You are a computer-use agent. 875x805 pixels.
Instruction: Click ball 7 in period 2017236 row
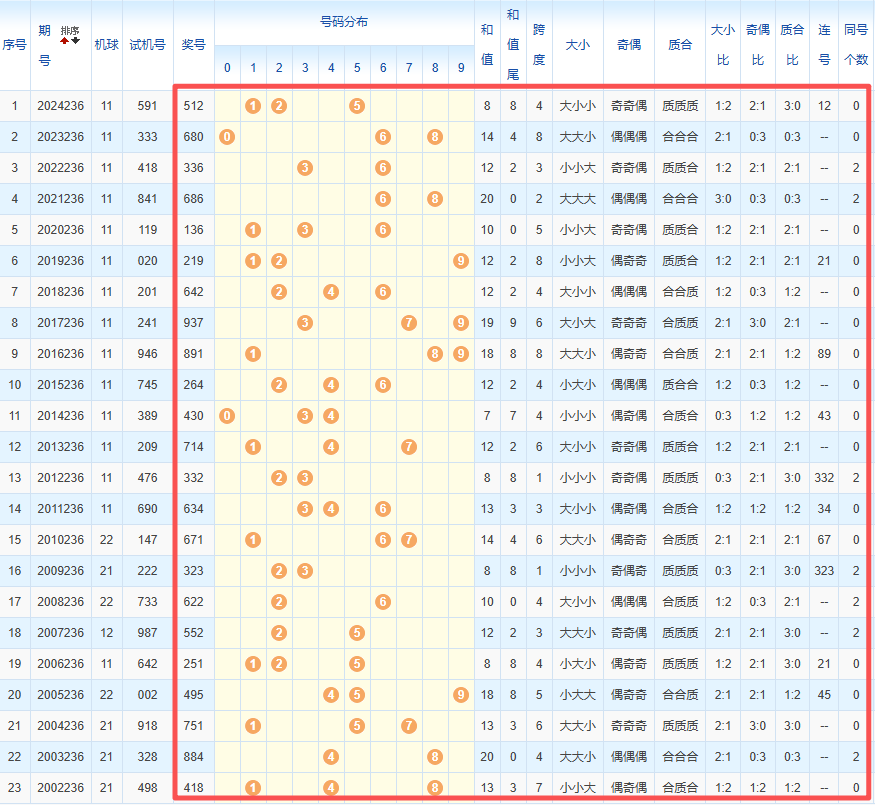tap(409, 322)
